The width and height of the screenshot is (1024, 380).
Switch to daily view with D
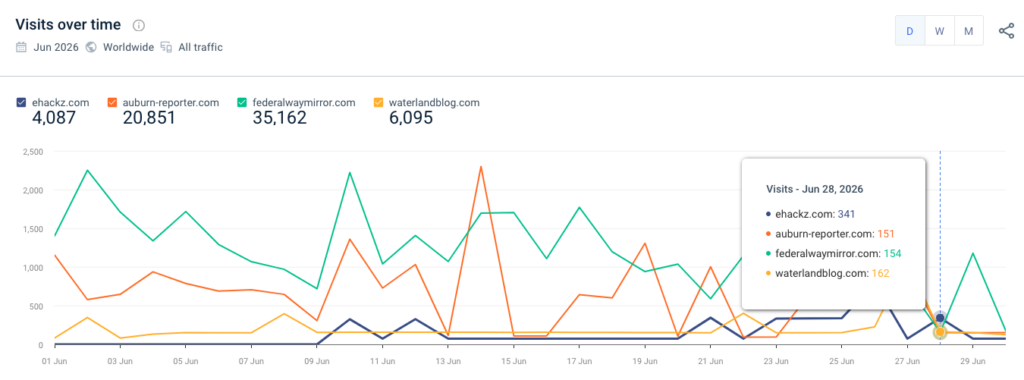pos(910,31)
